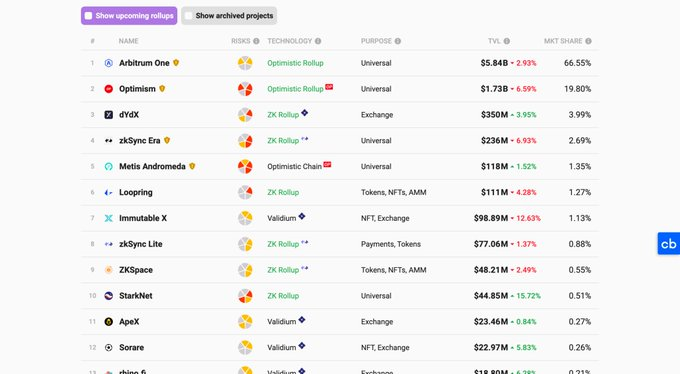Click Optimism's risk pie chart
The width and height of the screenshot is (680, 374).
(245, 89)
